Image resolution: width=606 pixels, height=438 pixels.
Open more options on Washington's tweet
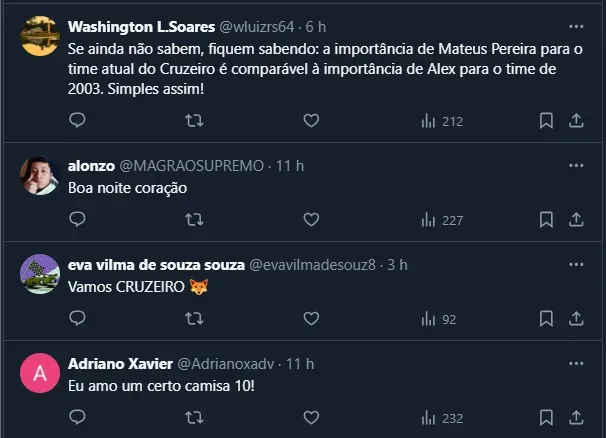576,26
